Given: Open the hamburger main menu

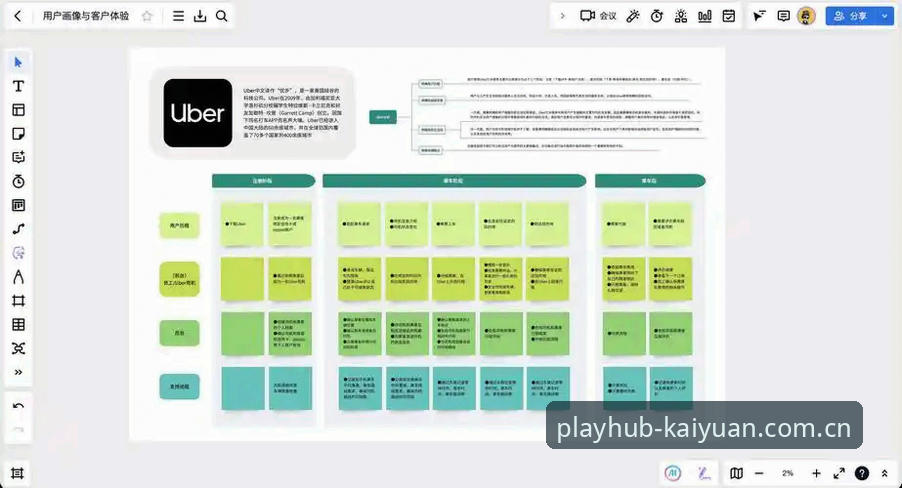Looking at the screenshot, I should click(178, 16).
